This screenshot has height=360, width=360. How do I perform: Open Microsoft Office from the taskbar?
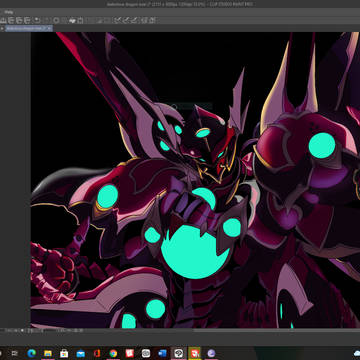tap(97, 353)
